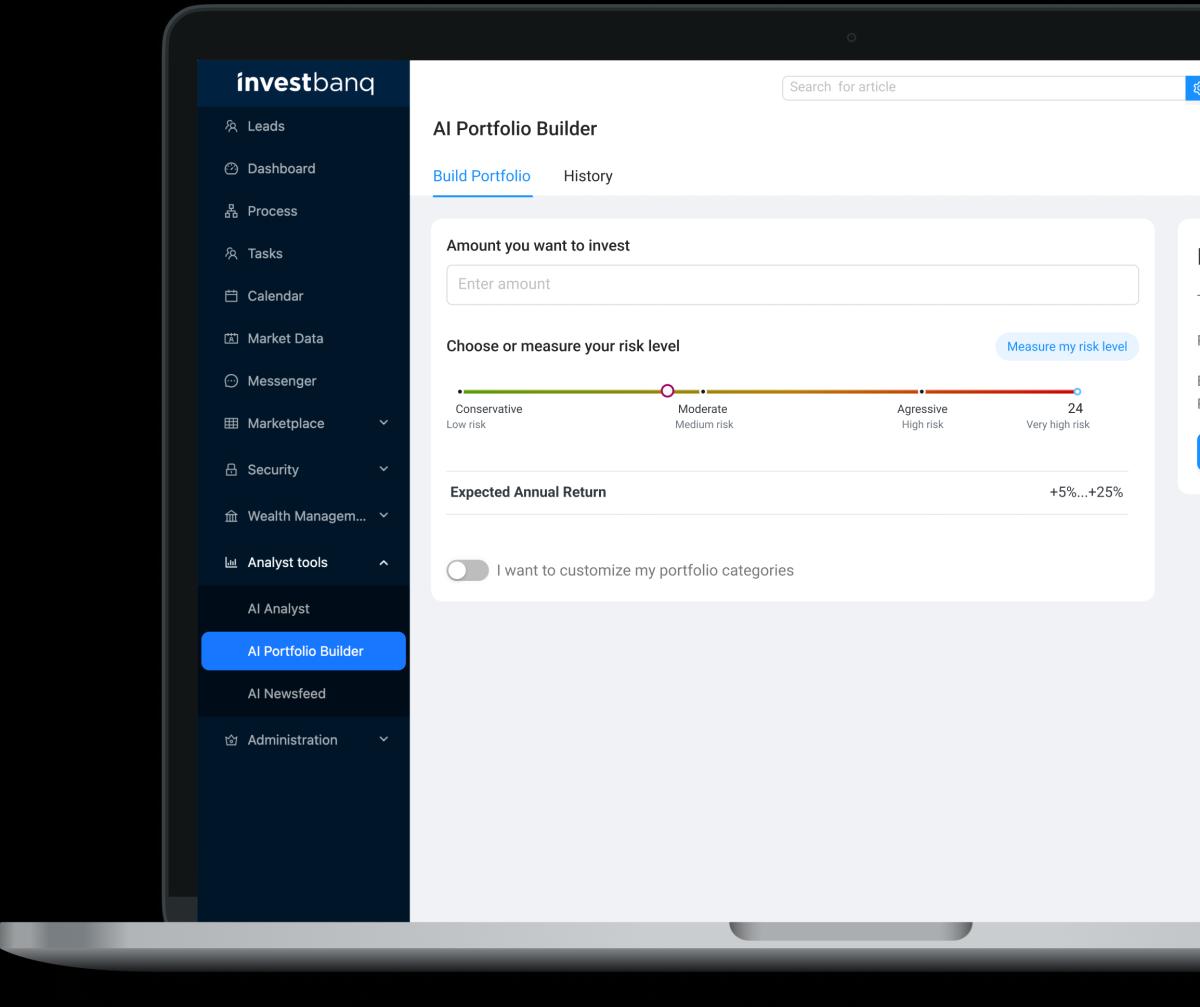The image size is (1200, 1007).
Task: Click the Tasks icon in the sidebar
Action: (231, 254)
